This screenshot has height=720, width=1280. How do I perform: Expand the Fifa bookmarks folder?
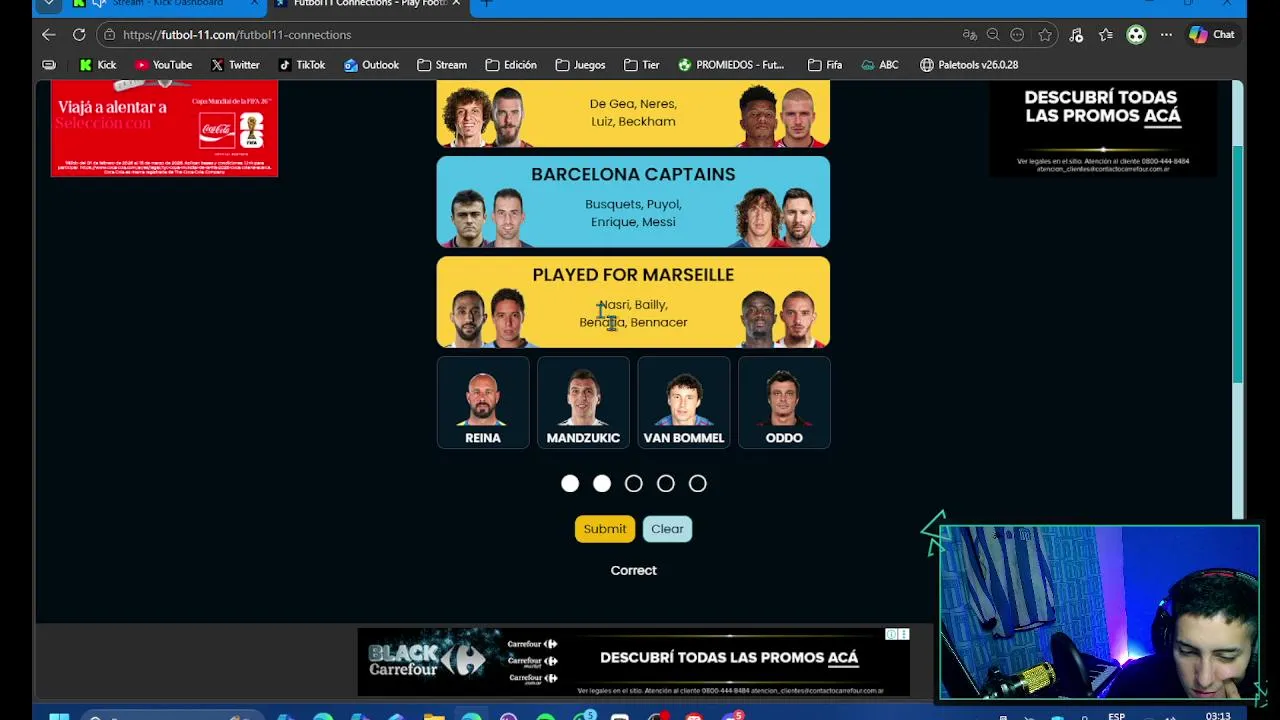[x=825, y=65]
